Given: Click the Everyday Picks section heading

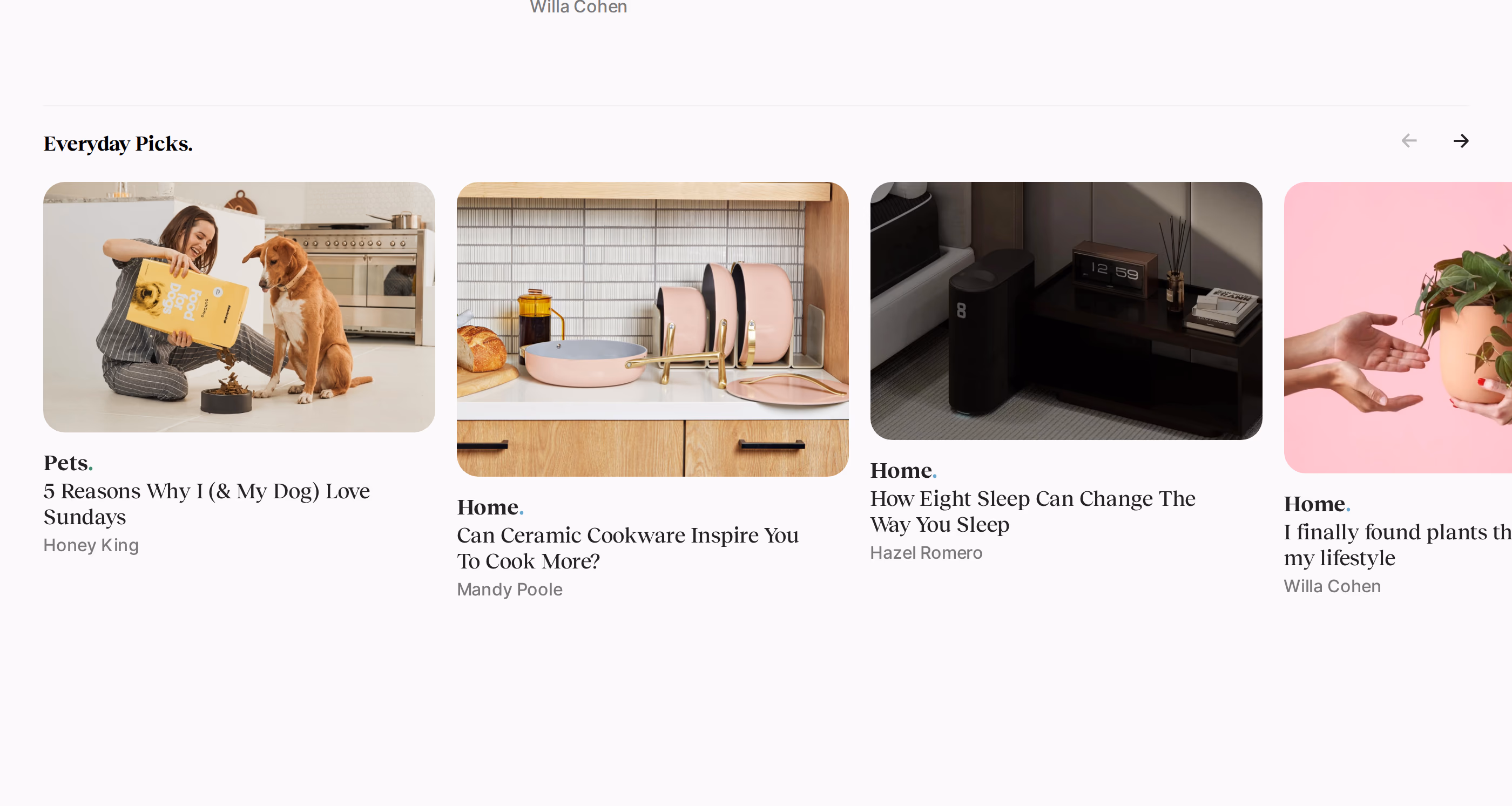Looking at the screenshot, I should coord(118,144).
